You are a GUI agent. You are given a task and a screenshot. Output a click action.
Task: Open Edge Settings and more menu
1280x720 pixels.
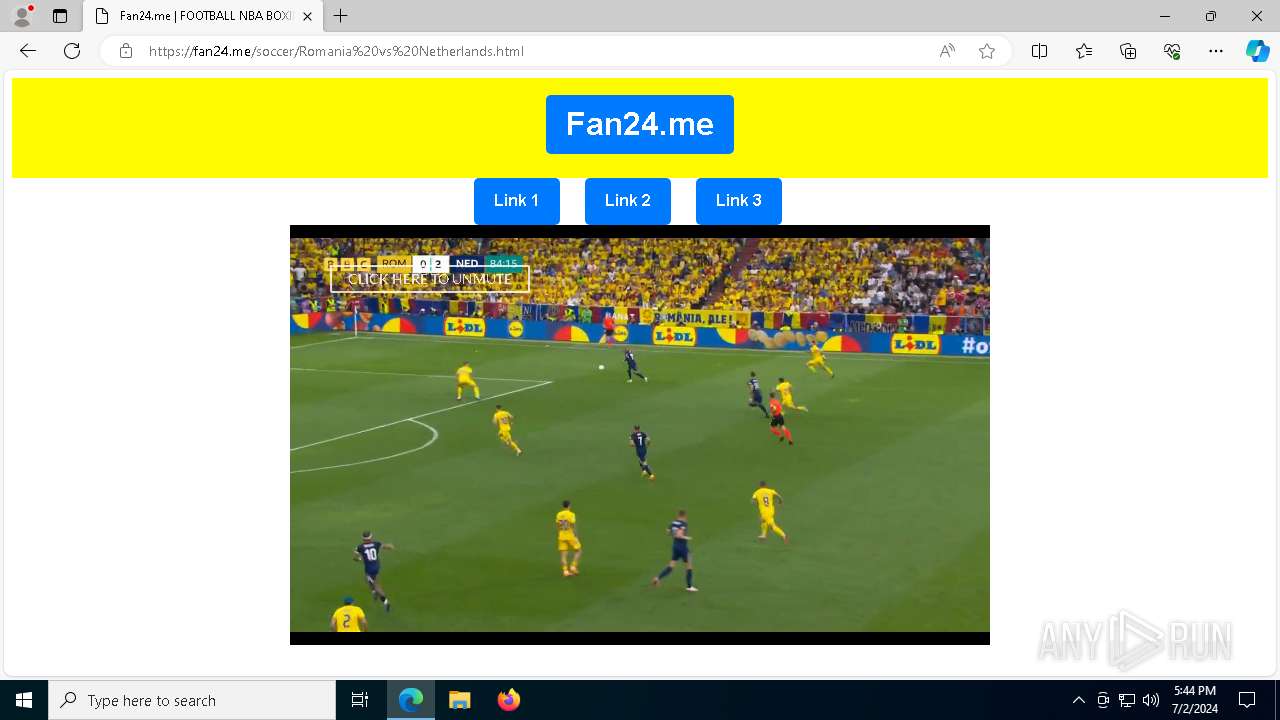1216,51
